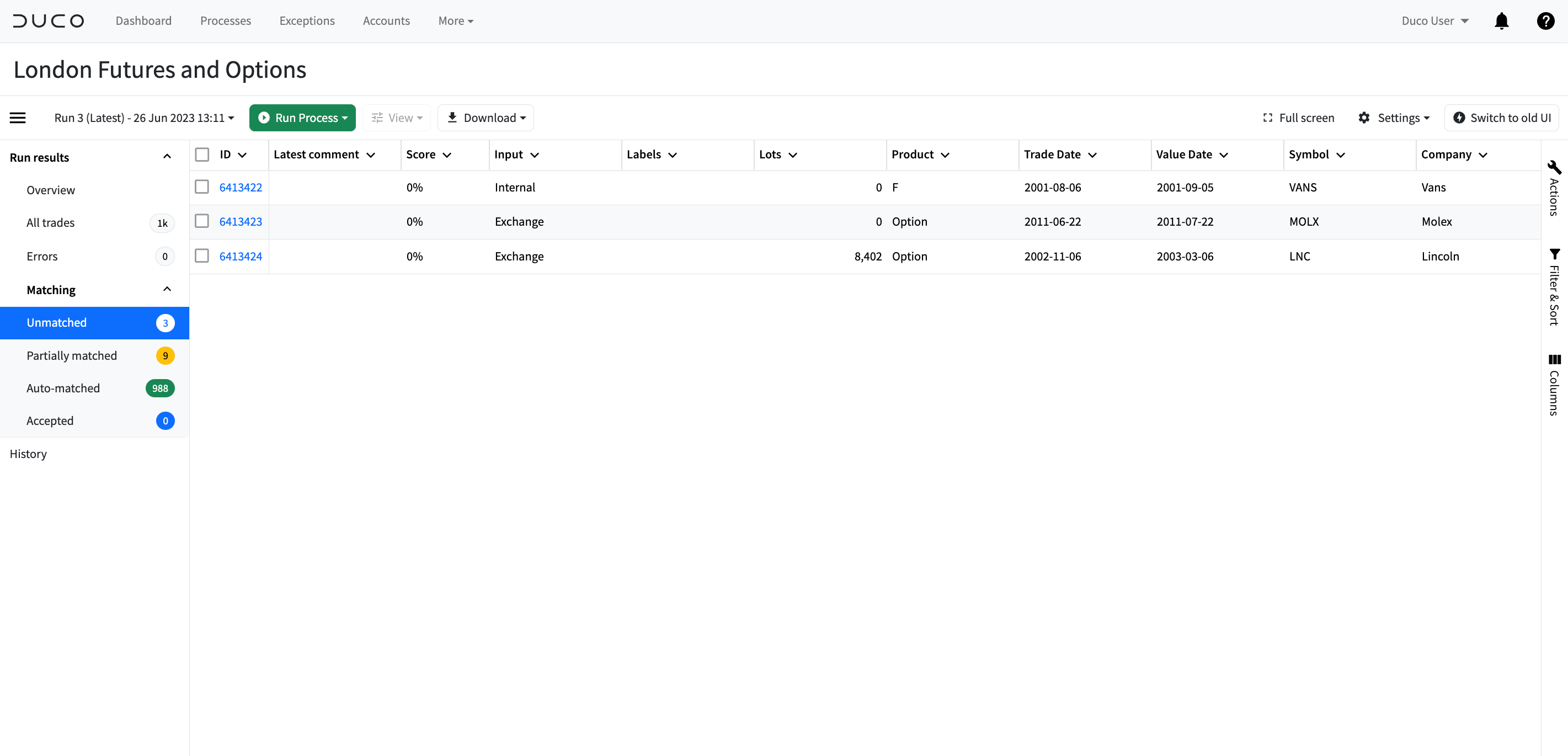Switch to the Exceptions page
1568x756 pixels.
pos(307,20)
